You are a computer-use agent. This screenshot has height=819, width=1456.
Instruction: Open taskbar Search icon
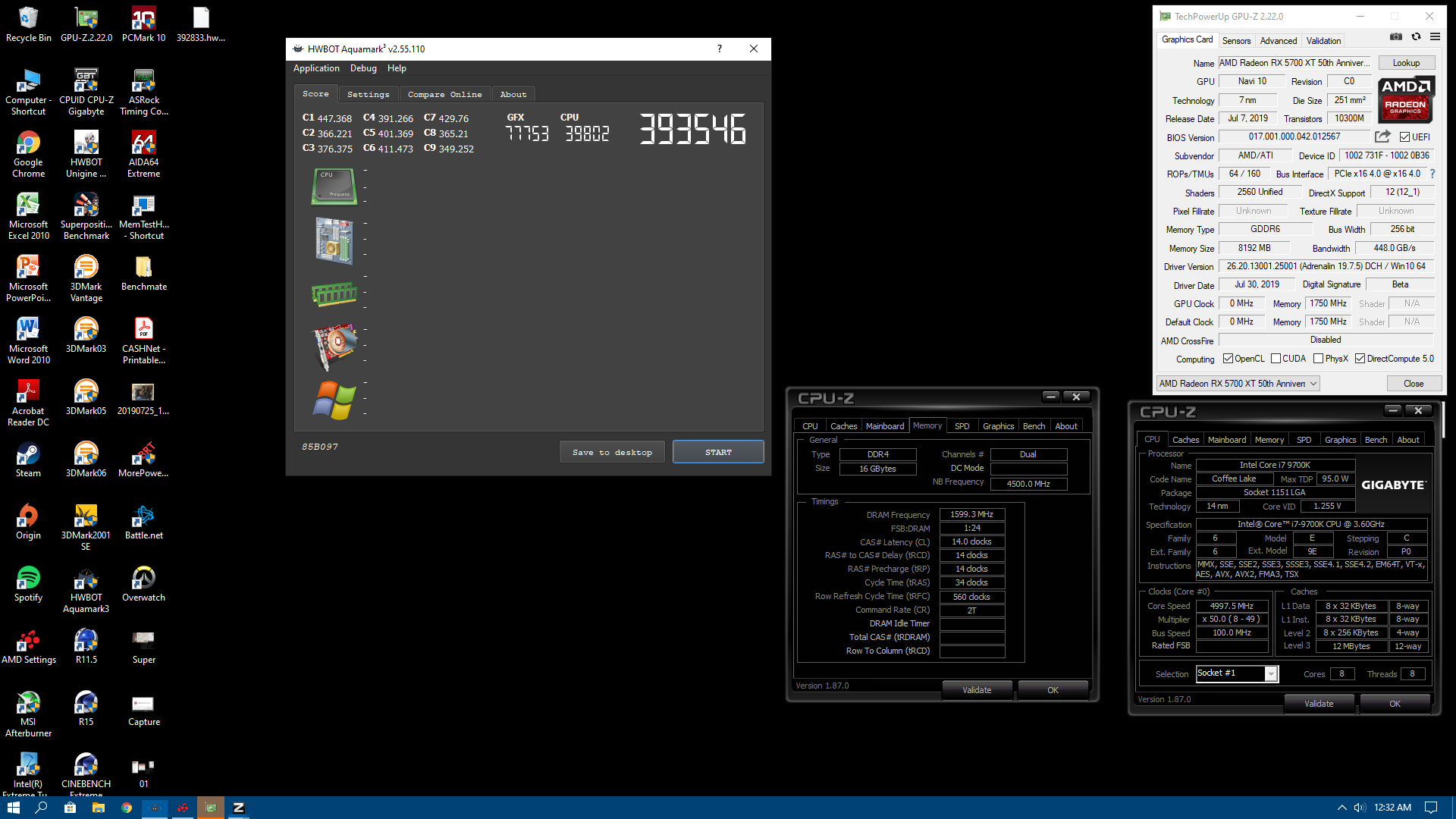(41, 808)
